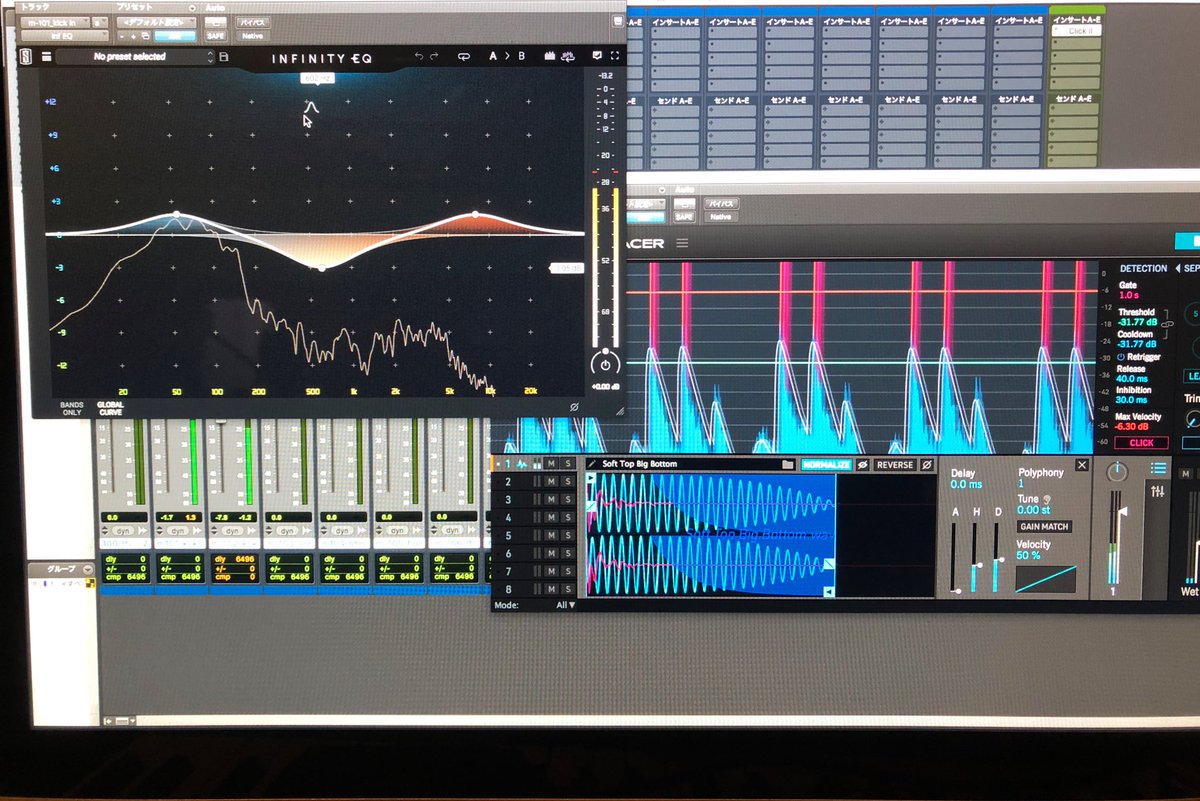Adjust the Hold H slider

(x=976, y=558)
